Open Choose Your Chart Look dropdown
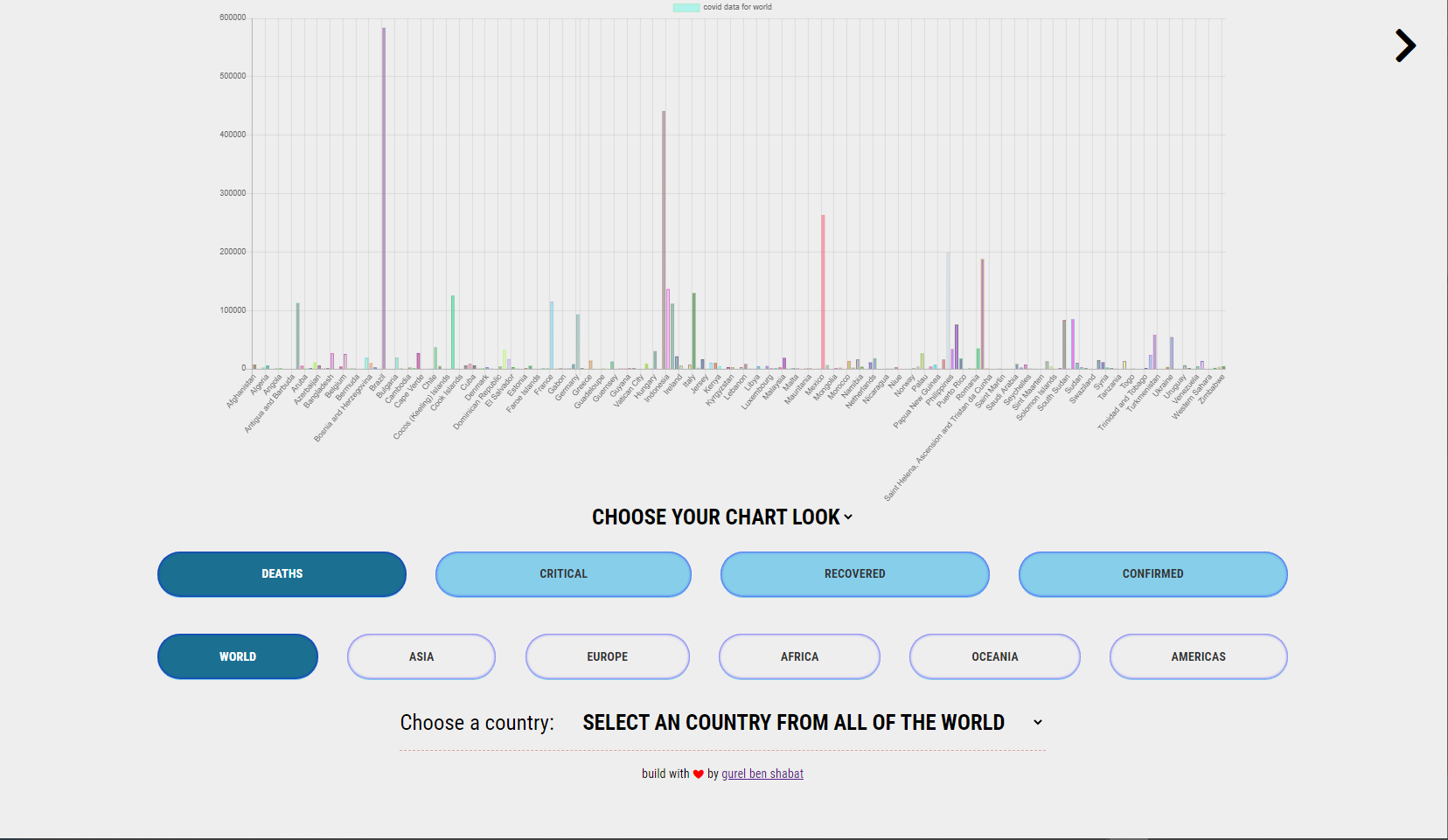 coord(721,517)
